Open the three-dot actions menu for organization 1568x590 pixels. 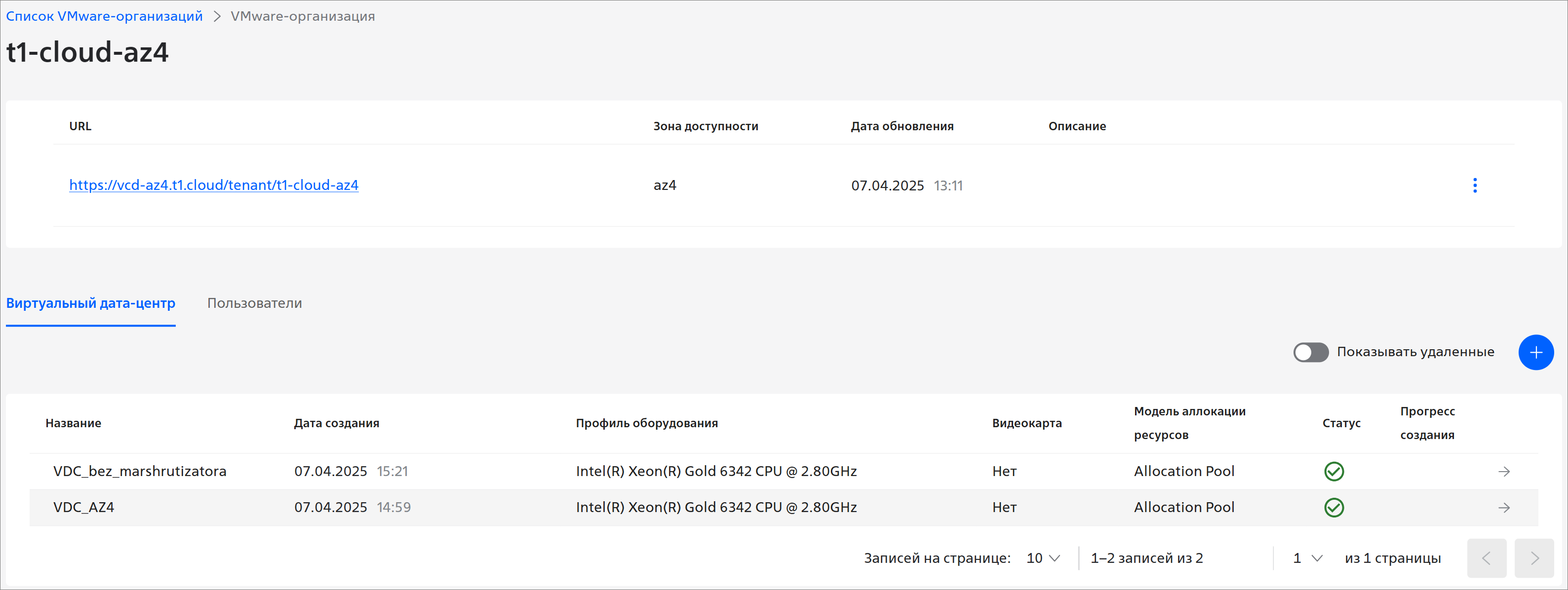[x=1474, y=185]
